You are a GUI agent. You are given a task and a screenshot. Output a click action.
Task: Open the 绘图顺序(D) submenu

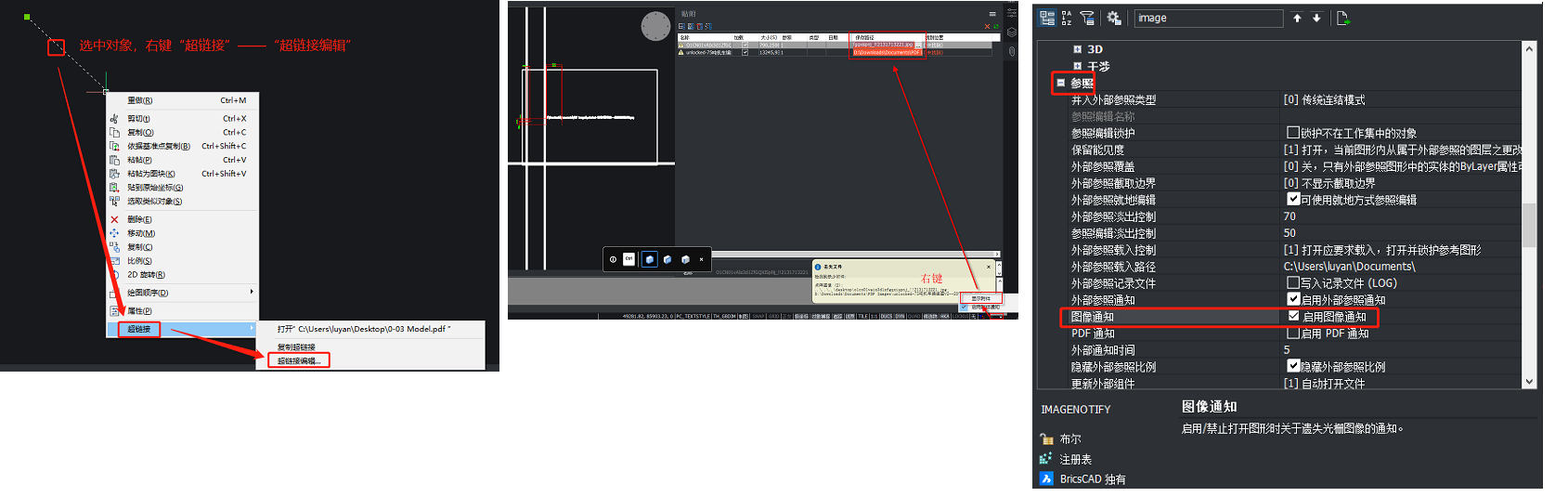click(x=149, y=293)
